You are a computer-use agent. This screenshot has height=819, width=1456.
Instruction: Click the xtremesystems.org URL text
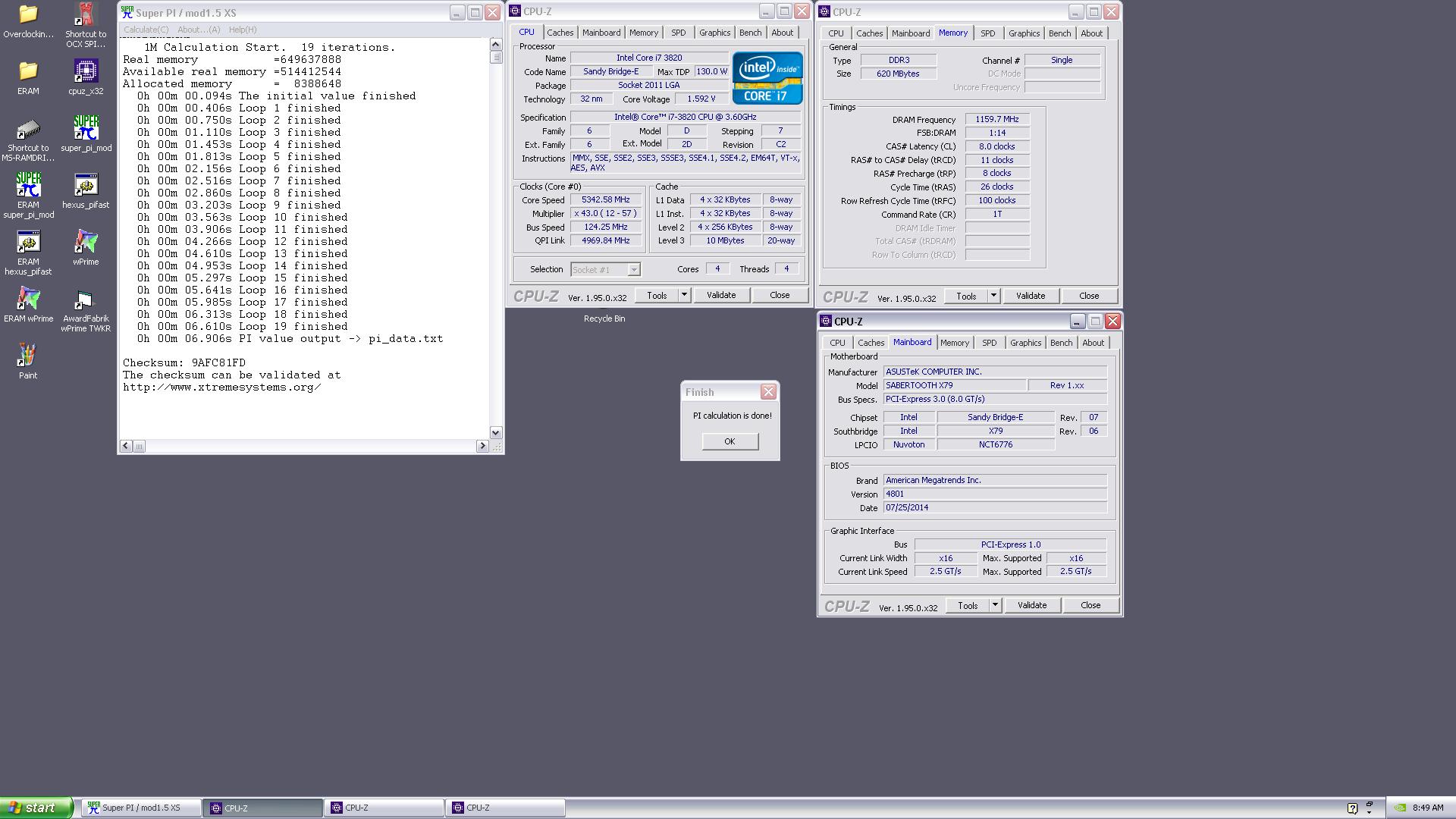[221, 387]
